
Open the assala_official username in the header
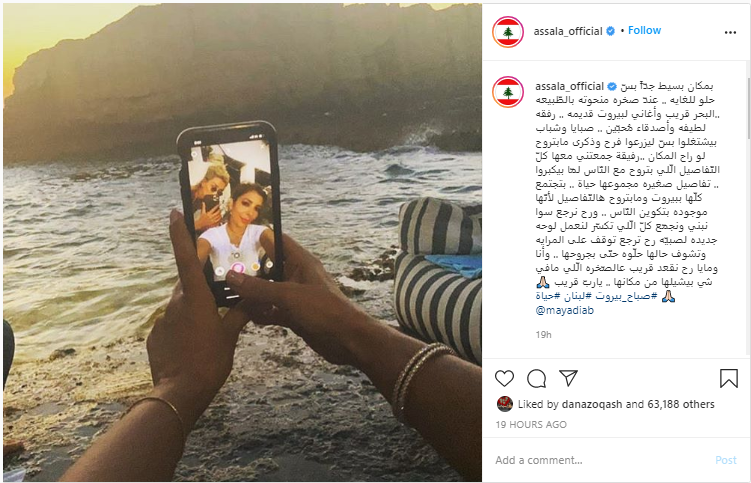[x=568, y=31]
